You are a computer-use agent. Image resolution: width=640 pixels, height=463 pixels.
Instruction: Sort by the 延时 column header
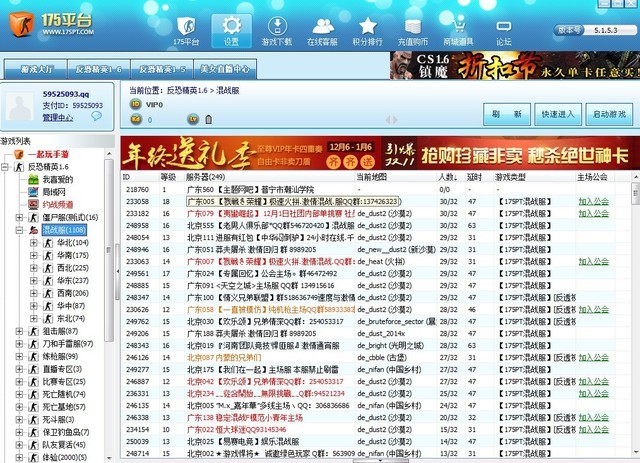pos(479,177)
